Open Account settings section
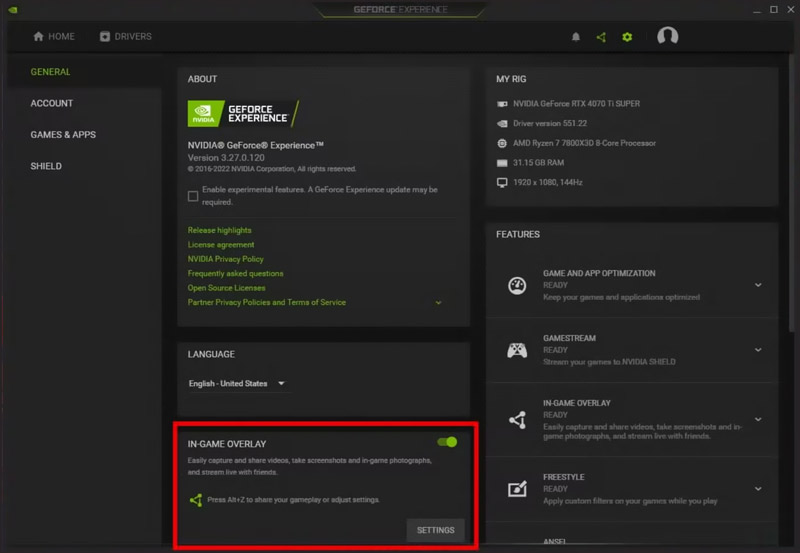 point(52,104)
